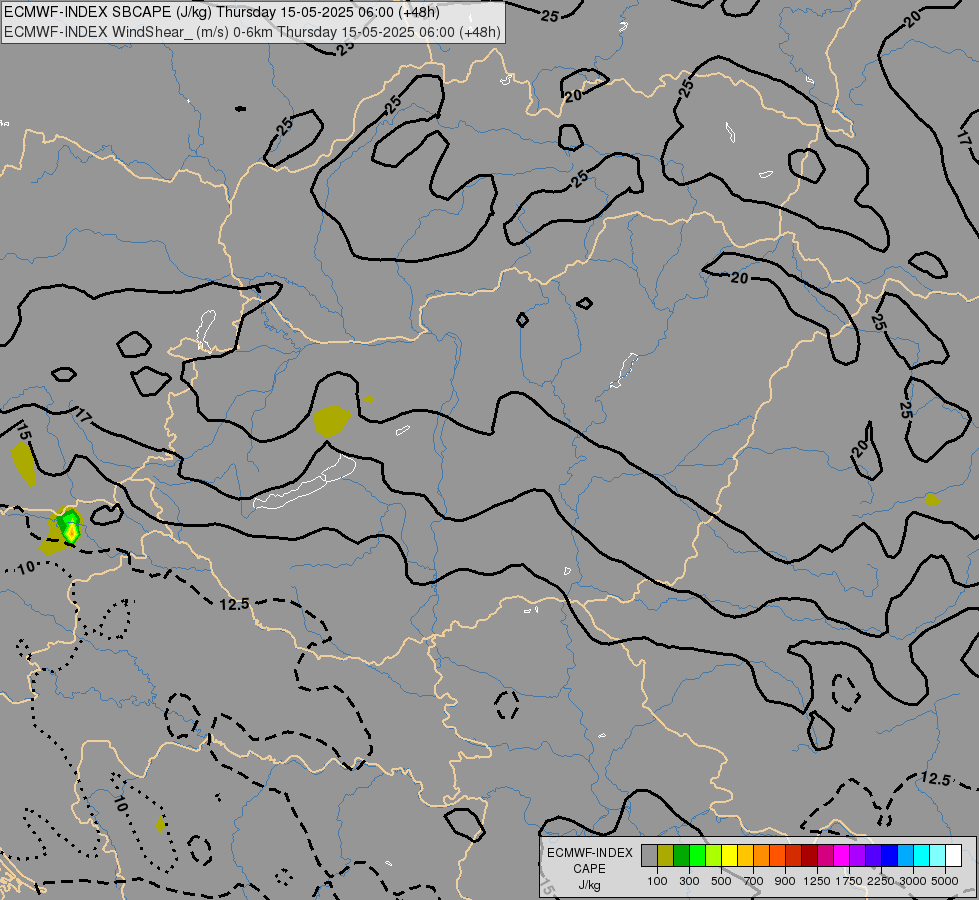Pick the amber swatch left of 700

745,855
